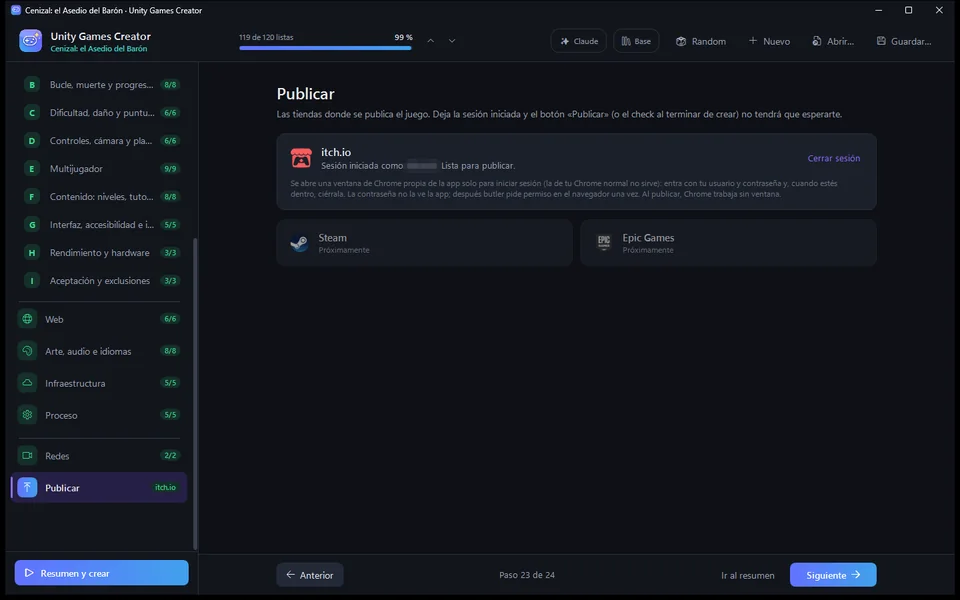Viewport: 960px width, 600px height.
Task: Click the Steam logo icon
Action: point(299,243)
